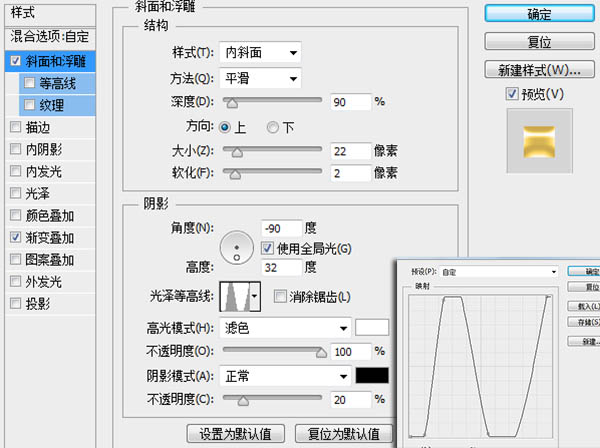This screenshot has width=600, height=448.
Task: Open the 高光模式 dropdown 滤色
Action: [285, 328]
